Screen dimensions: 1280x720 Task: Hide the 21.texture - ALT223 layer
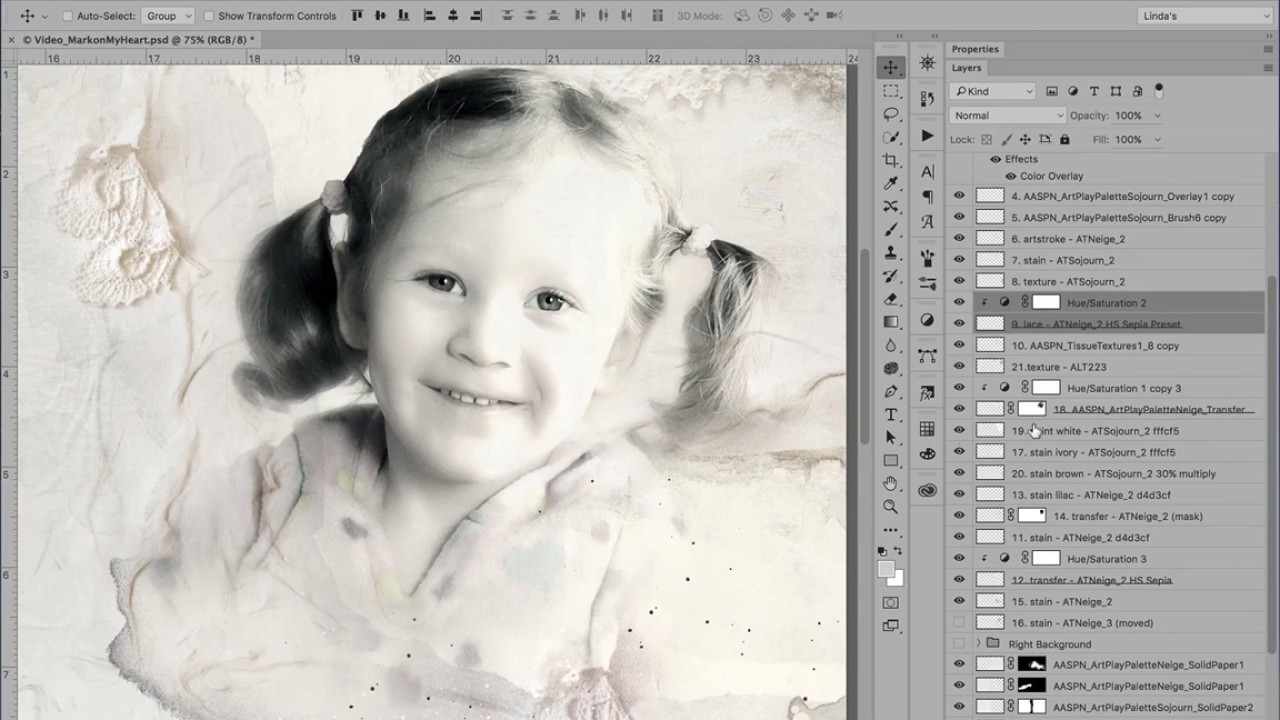tap(959, 367)
